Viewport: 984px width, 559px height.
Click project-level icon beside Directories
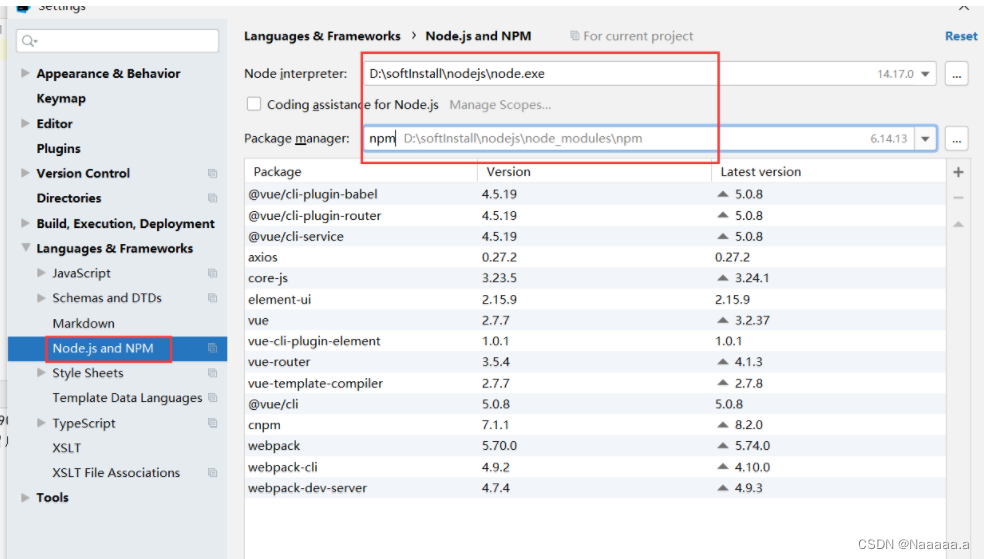pyautogui.click(x=212, y=198)
